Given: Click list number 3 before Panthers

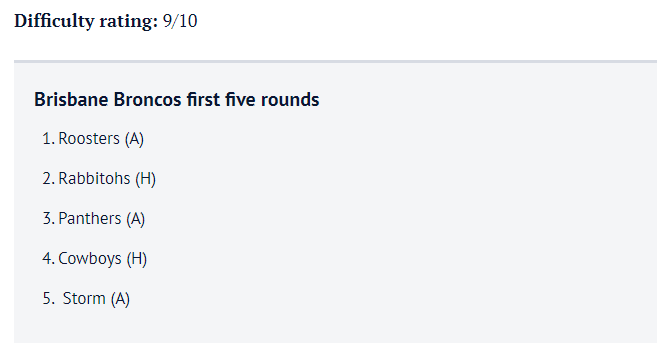Looking at the screenshot, I should coord(49,219).
